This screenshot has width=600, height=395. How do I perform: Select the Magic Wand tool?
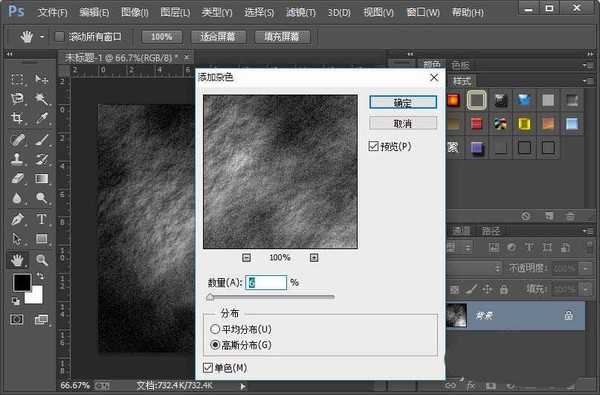click(x=41, y=99)
